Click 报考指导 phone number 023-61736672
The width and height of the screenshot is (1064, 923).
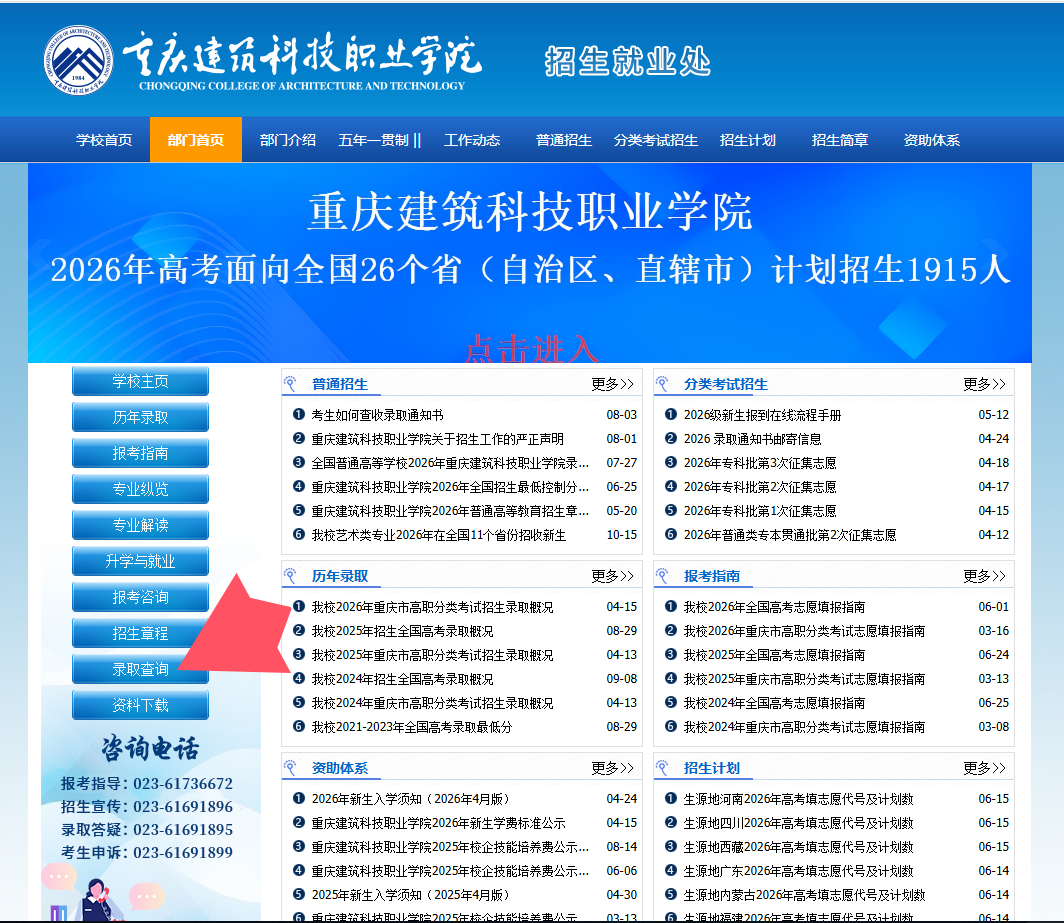click(x=183, y=784)
